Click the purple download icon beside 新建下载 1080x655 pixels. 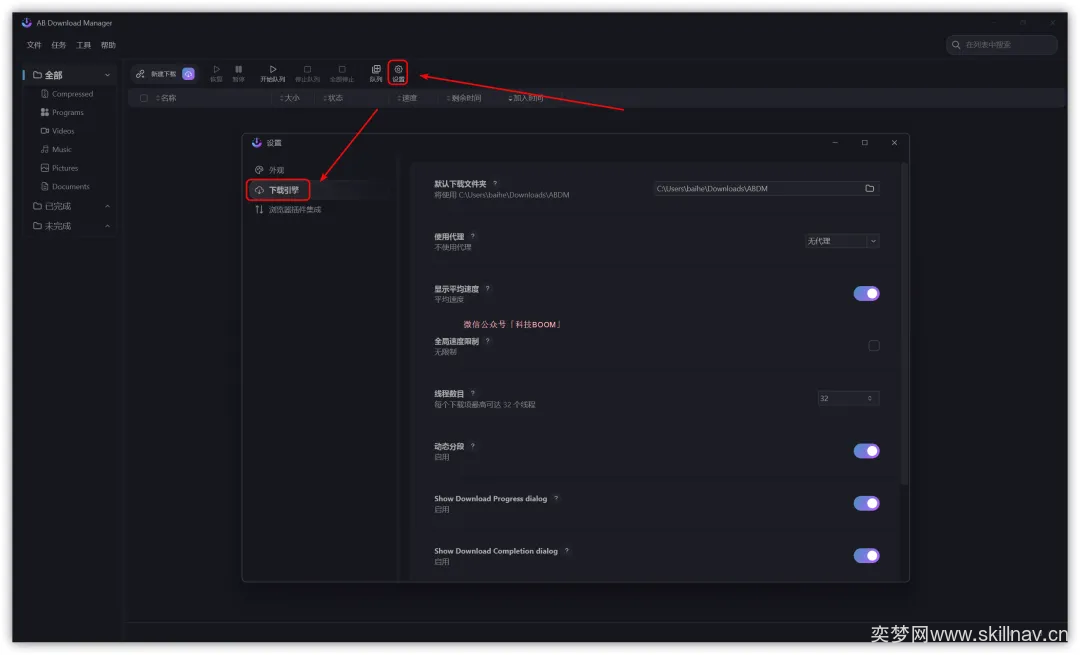coord(188,74)
